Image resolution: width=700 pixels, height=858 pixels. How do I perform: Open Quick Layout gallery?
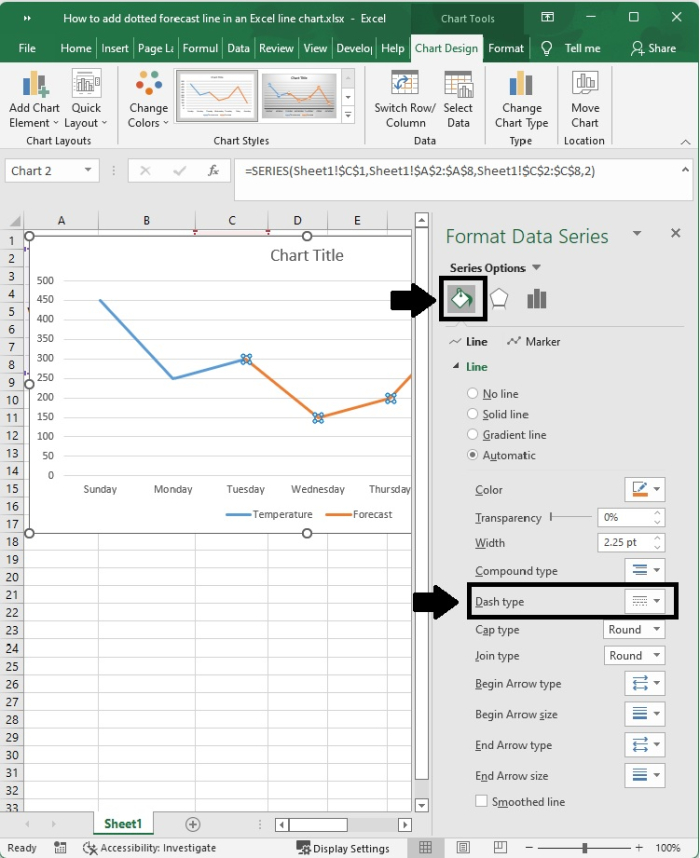[x=86, y=100]
